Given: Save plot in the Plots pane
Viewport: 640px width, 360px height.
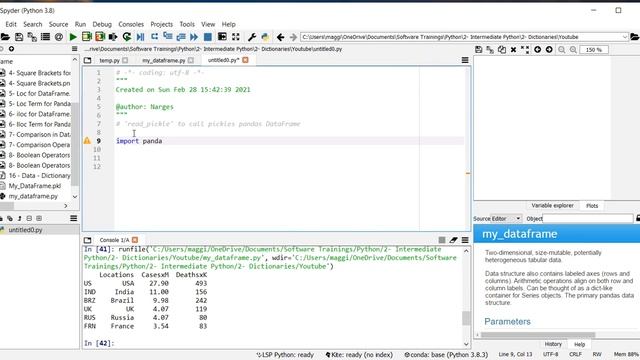Looking at the screenshot, I should [x=479, y=50].
